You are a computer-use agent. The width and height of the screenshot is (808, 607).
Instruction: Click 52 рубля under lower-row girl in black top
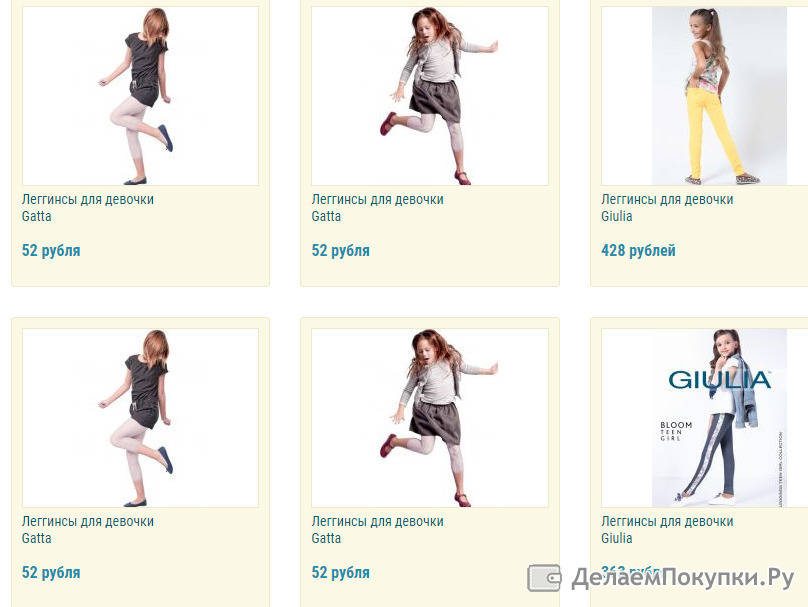pyautogui.click(x=51, y=573)
